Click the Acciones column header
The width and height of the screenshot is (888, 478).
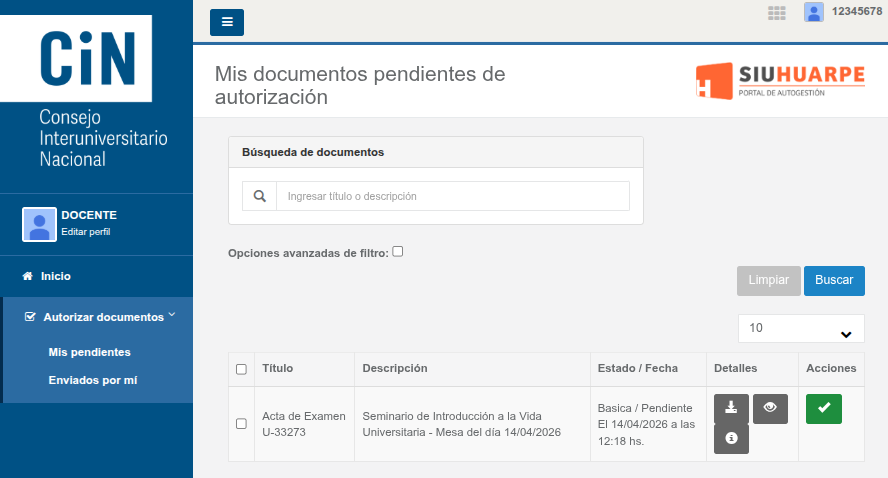[831, 368]
